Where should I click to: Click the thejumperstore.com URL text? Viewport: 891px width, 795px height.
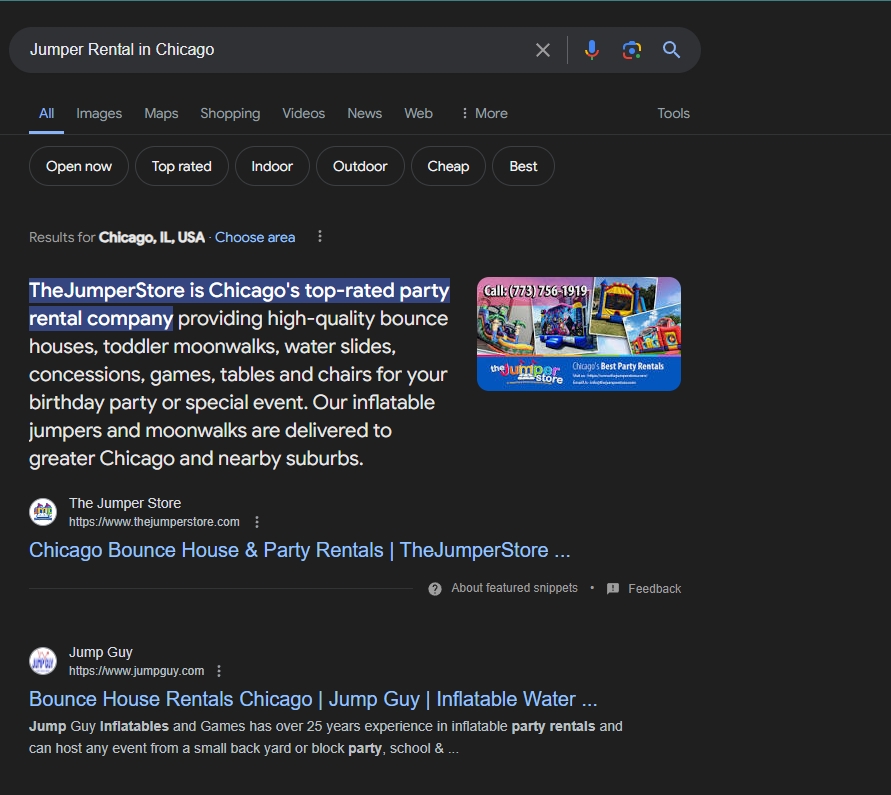(x=154, y=522)
